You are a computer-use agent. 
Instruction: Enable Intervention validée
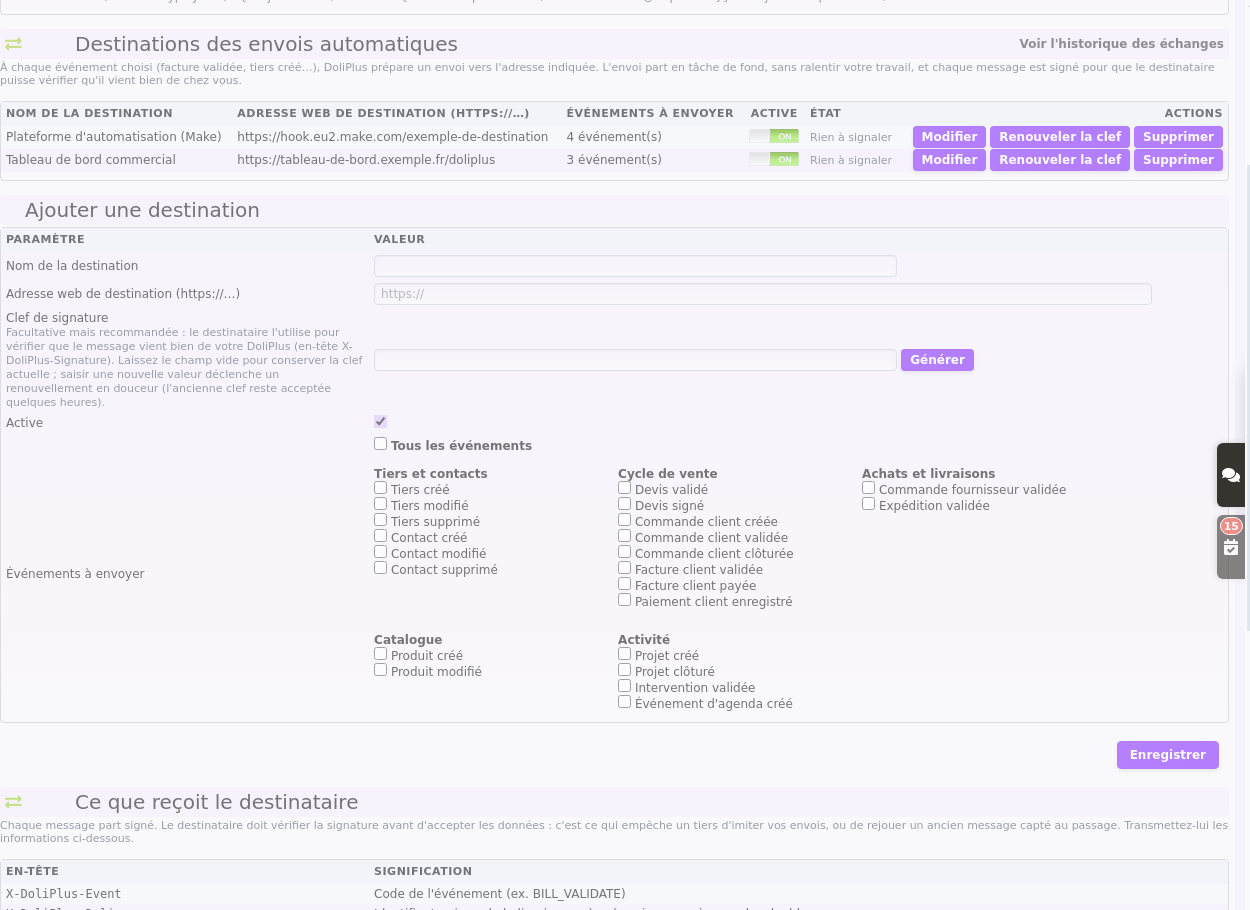pos(624,686)
